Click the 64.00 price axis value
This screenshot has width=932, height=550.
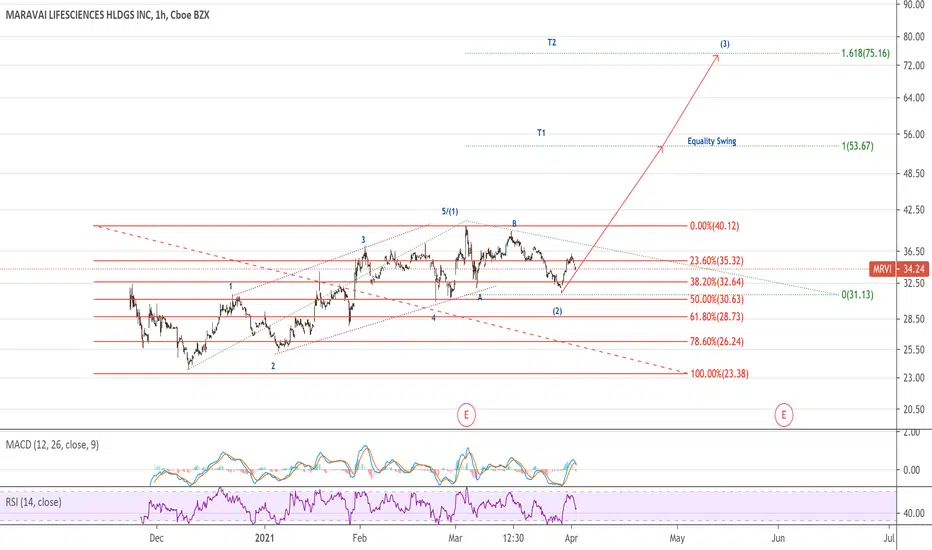click(914, 98)
